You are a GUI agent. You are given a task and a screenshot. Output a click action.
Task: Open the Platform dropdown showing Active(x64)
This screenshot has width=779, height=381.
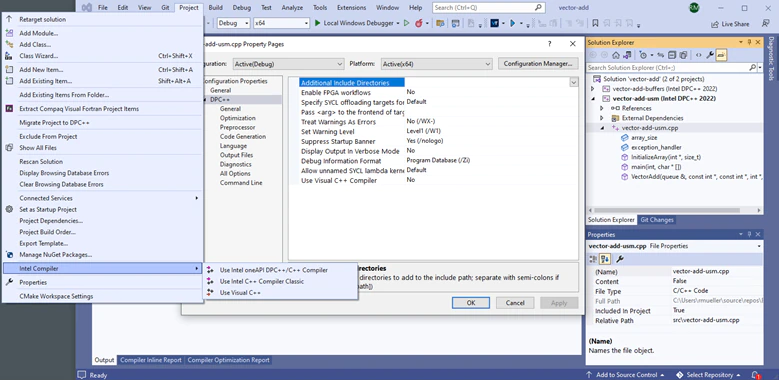[437, 64]
